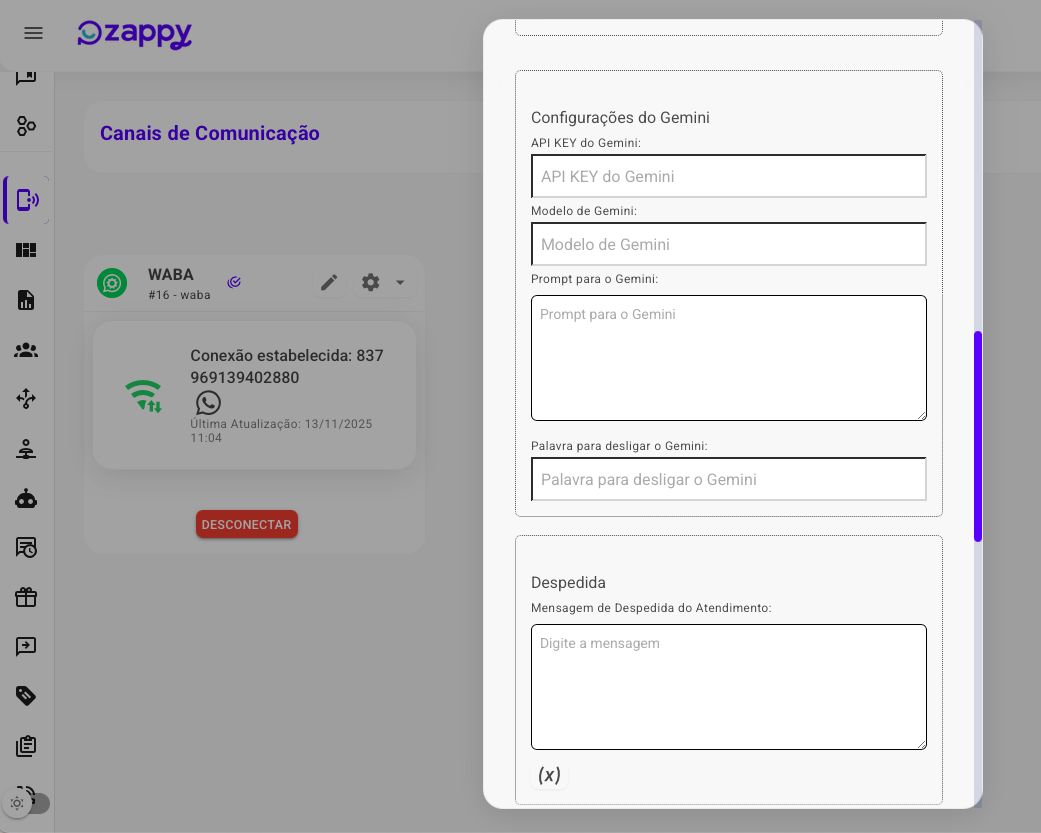The image size is (1041, 833).
Task: Open the gift icon in sidebar
Action: [26, 597]
